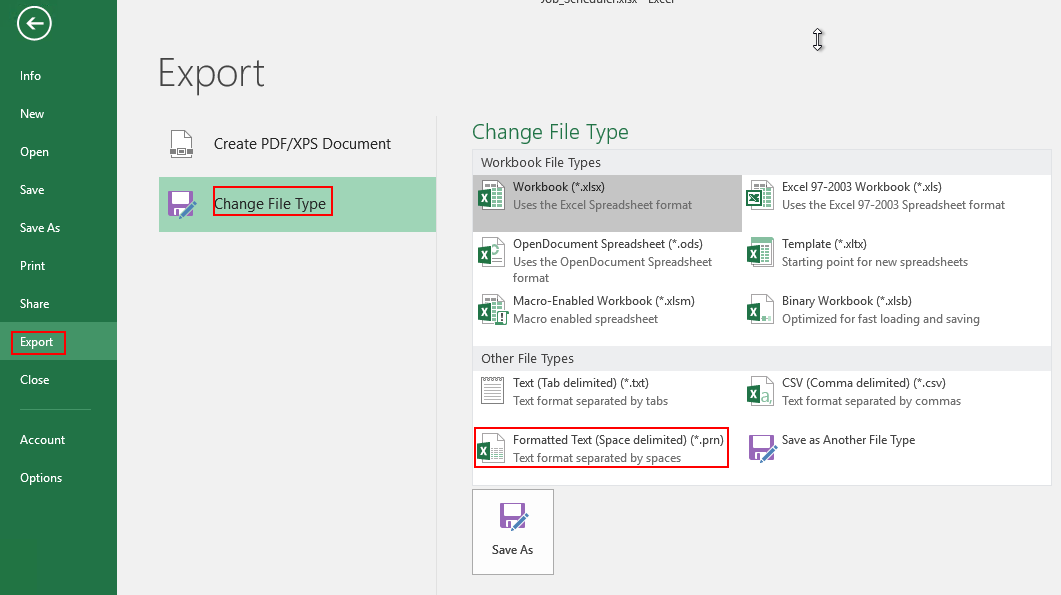This screenshot has height=595, width=1061.
Task: Choose Formatted Text (Space delimited) option
Action: click(x=601, y=448)
